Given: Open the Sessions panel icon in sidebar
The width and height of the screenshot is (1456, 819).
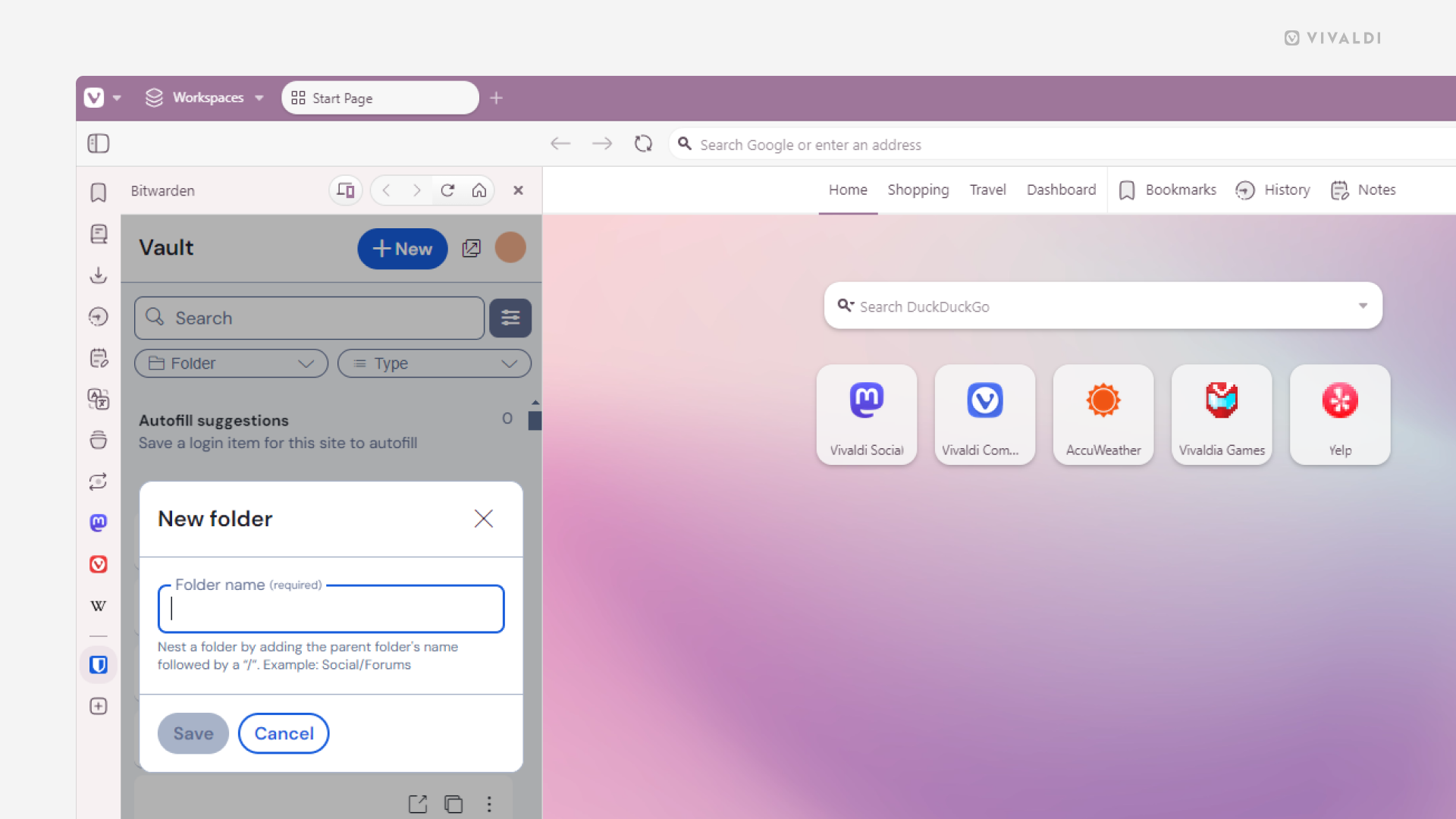Looking at the screenshot, I should tap(99, 482).
